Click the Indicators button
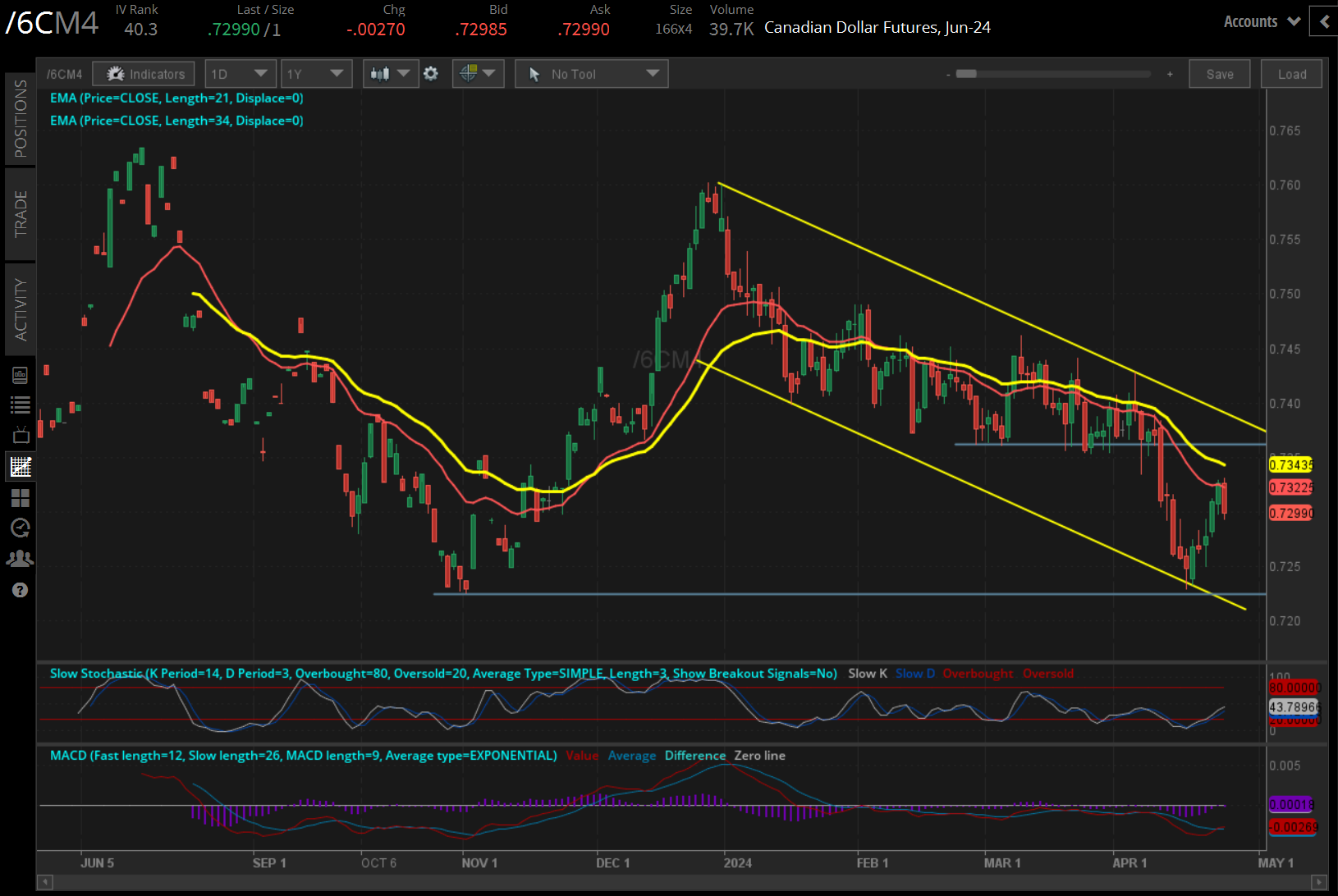1338x896 pixels. point(144,74)
